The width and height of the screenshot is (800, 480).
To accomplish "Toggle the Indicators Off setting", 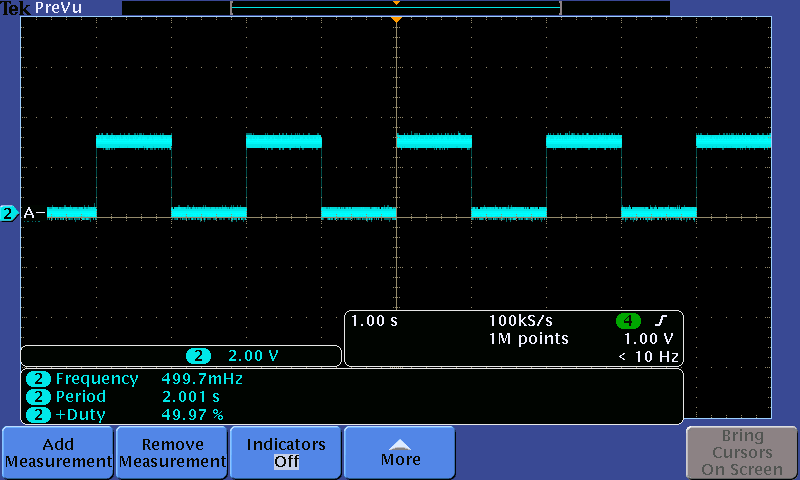I will pyautogui.click(x=286, y=453).
